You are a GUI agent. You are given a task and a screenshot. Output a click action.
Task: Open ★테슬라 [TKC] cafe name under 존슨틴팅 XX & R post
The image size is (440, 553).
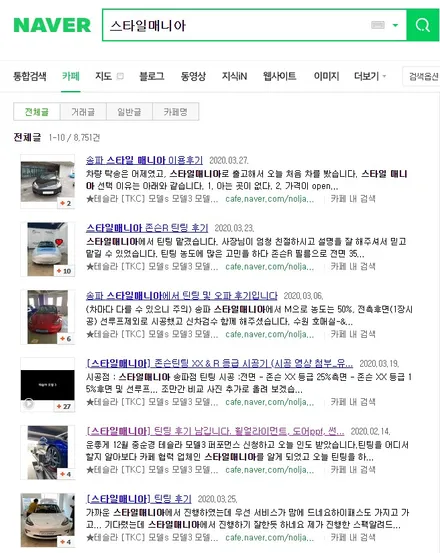(152, 402)
